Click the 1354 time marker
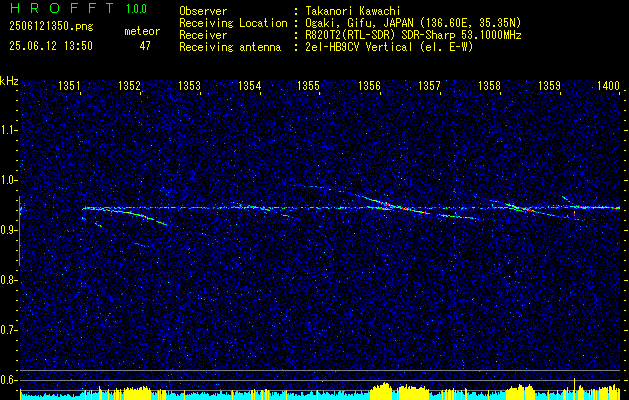Viewport: 629px width, 400px height. [250, 86]
